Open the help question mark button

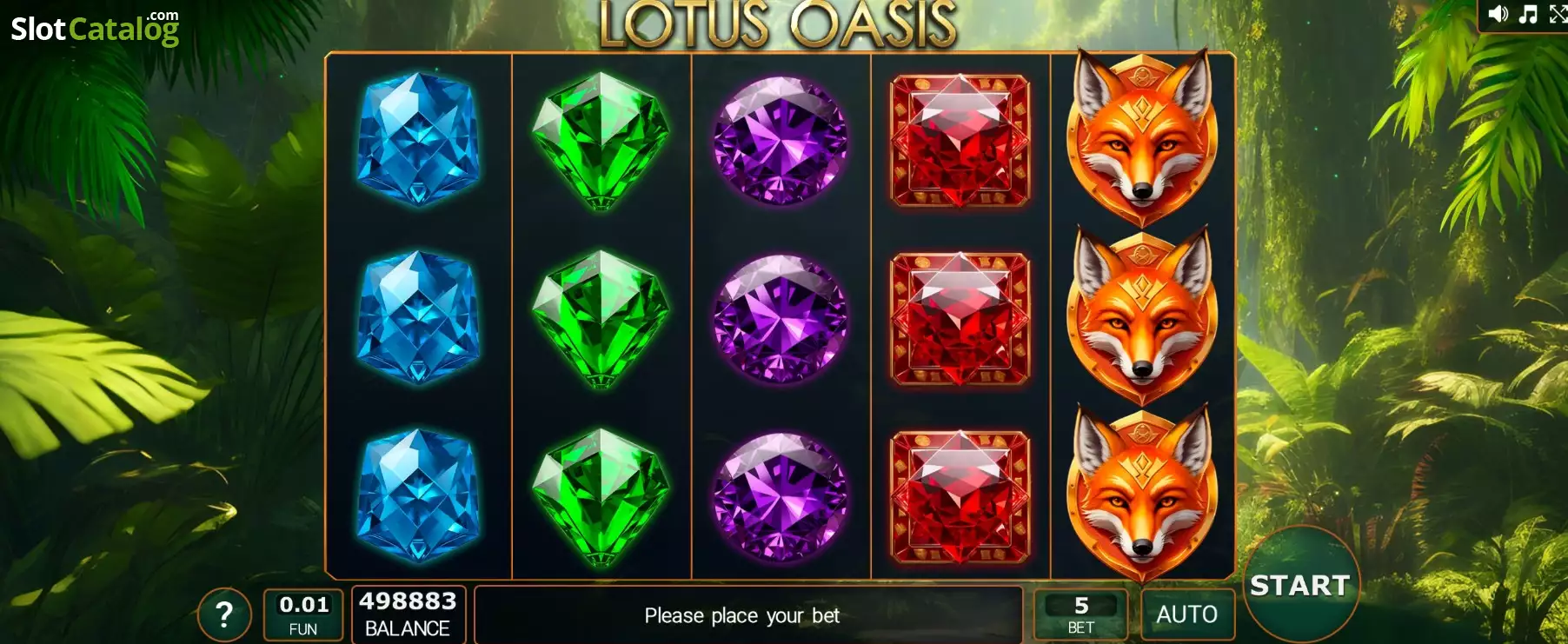(224, 614)
